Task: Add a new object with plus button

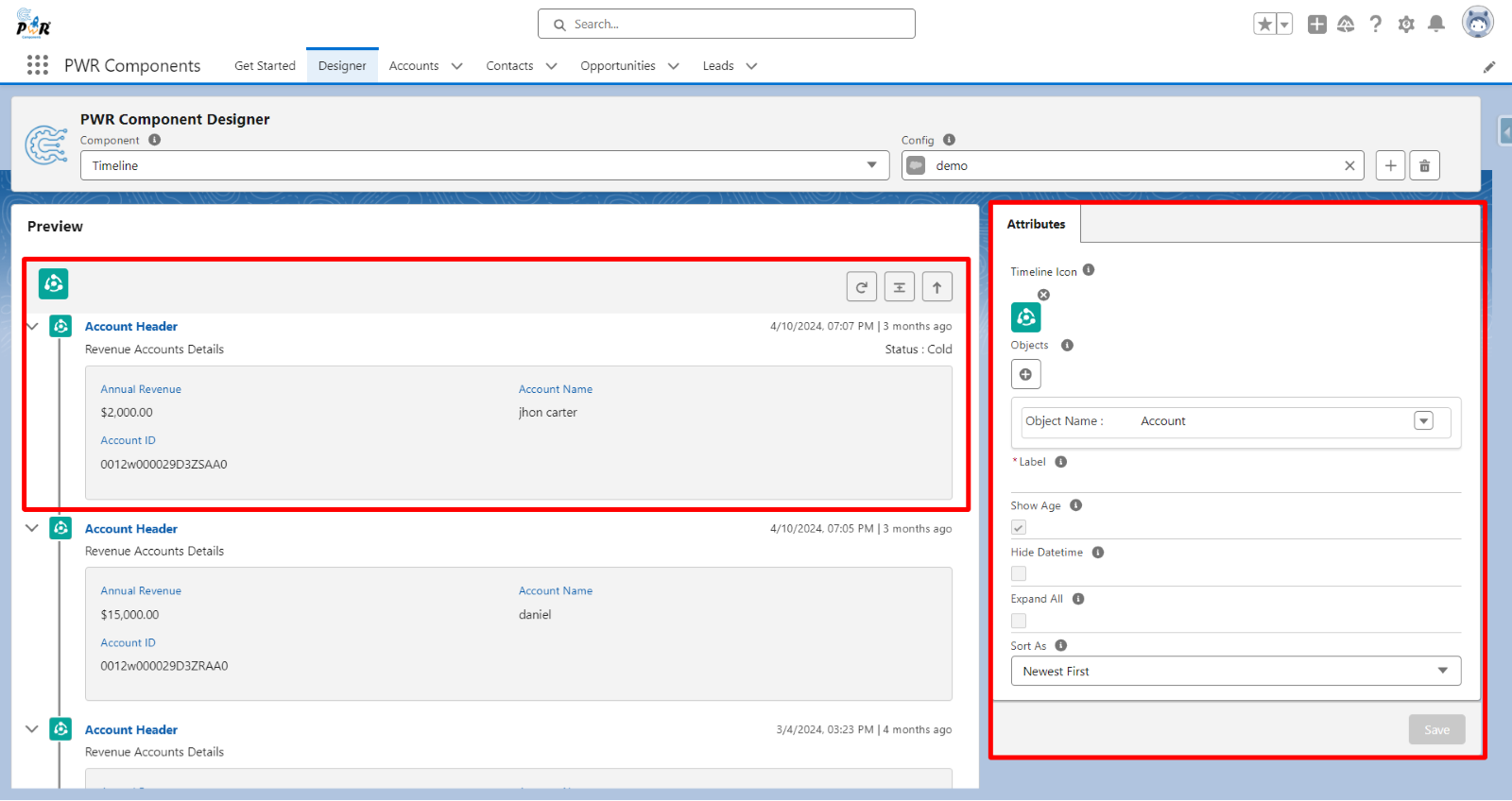Action: [1025, 374]
